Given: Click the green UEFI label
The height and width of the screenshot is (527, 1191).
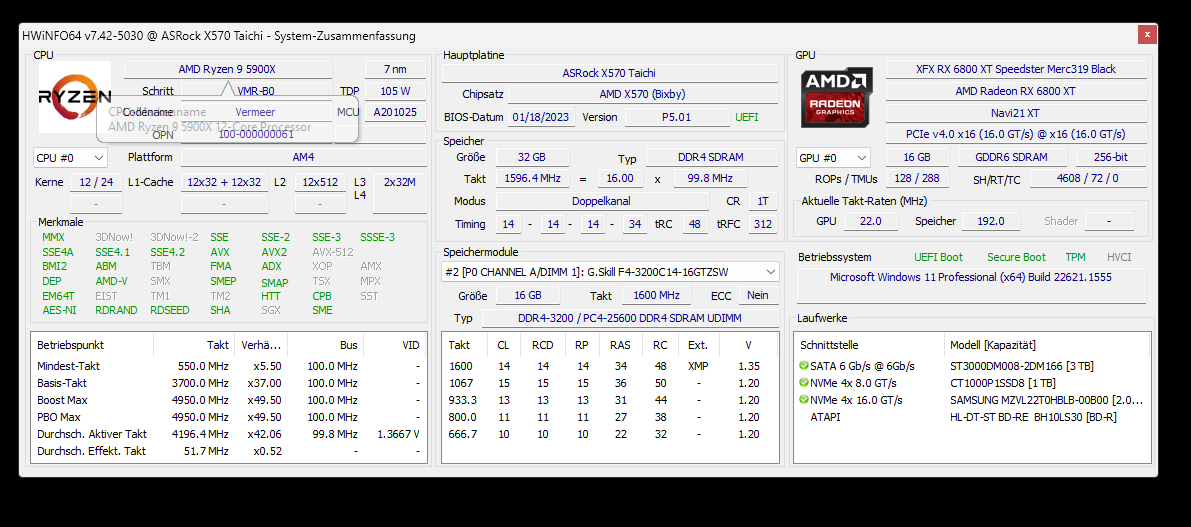Looking at the screenshot, I should tap(747, 118).
